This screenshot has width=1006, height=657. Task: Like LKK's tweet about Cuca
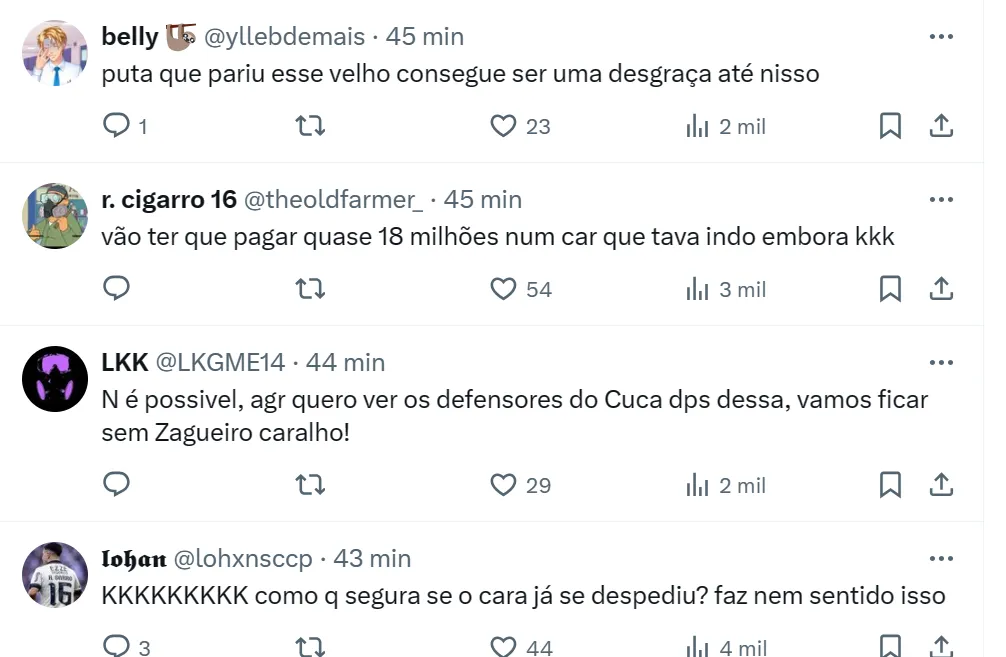point(503,485)
